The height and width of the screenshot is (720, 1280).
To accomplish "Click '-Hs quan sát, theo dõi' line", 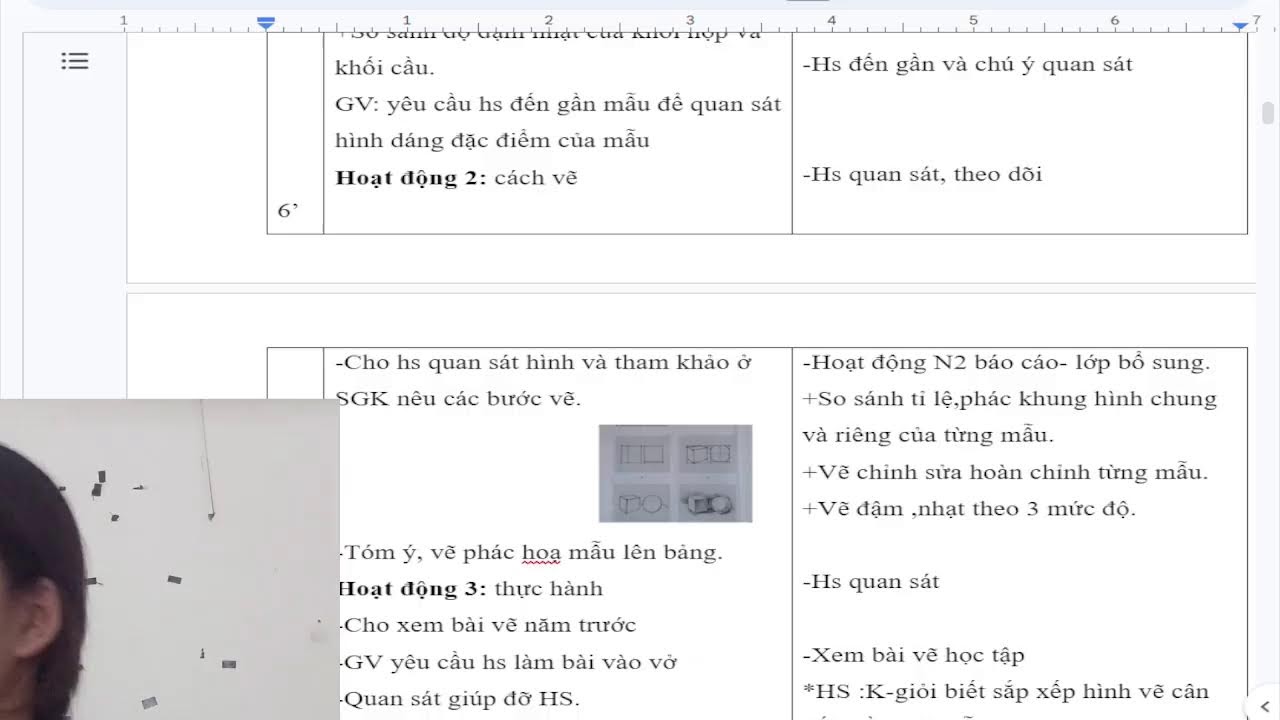I will click(x=922, y=174).
